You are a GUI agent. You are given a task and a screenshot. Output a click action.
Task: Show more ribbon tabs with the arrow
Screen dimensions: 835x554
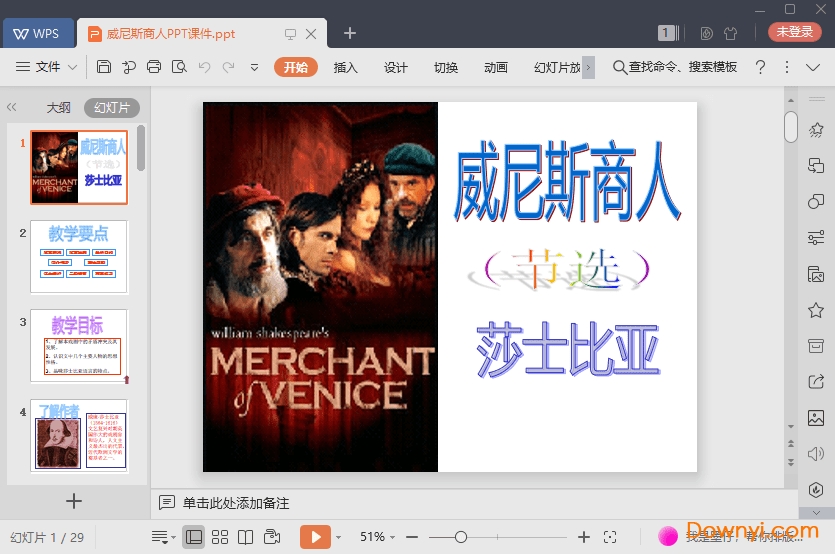coord(588,67)
